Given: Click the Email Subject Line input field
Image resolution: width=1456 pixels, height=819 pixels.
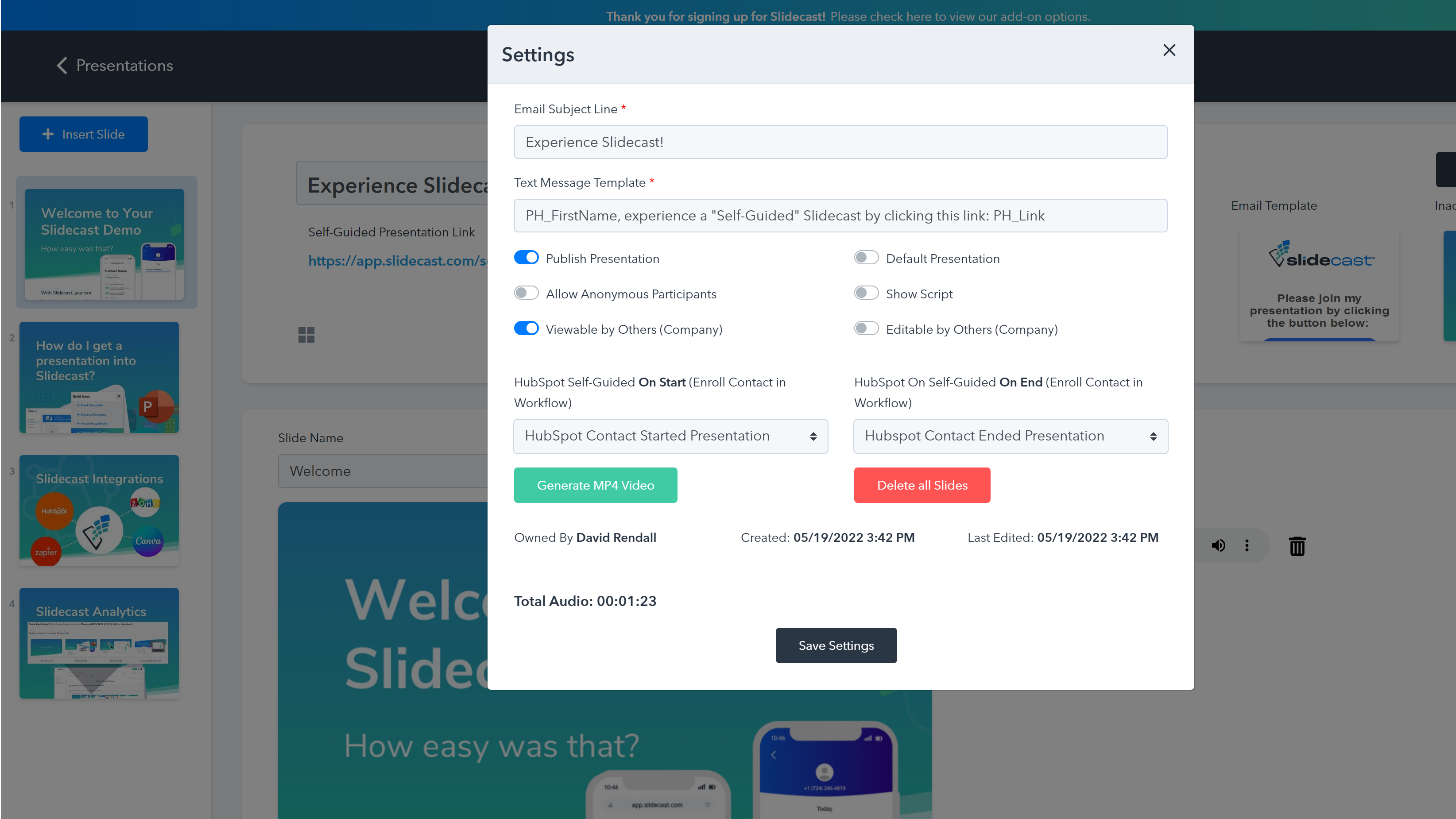Looking at the screenshot, I should [840, 141].
